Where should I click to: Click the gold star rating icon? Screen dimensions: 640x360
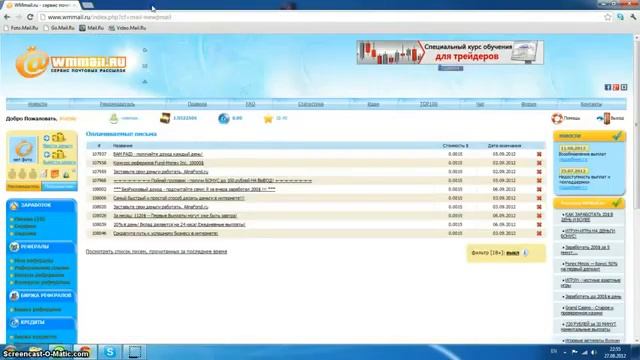click(x=268, y=118)
